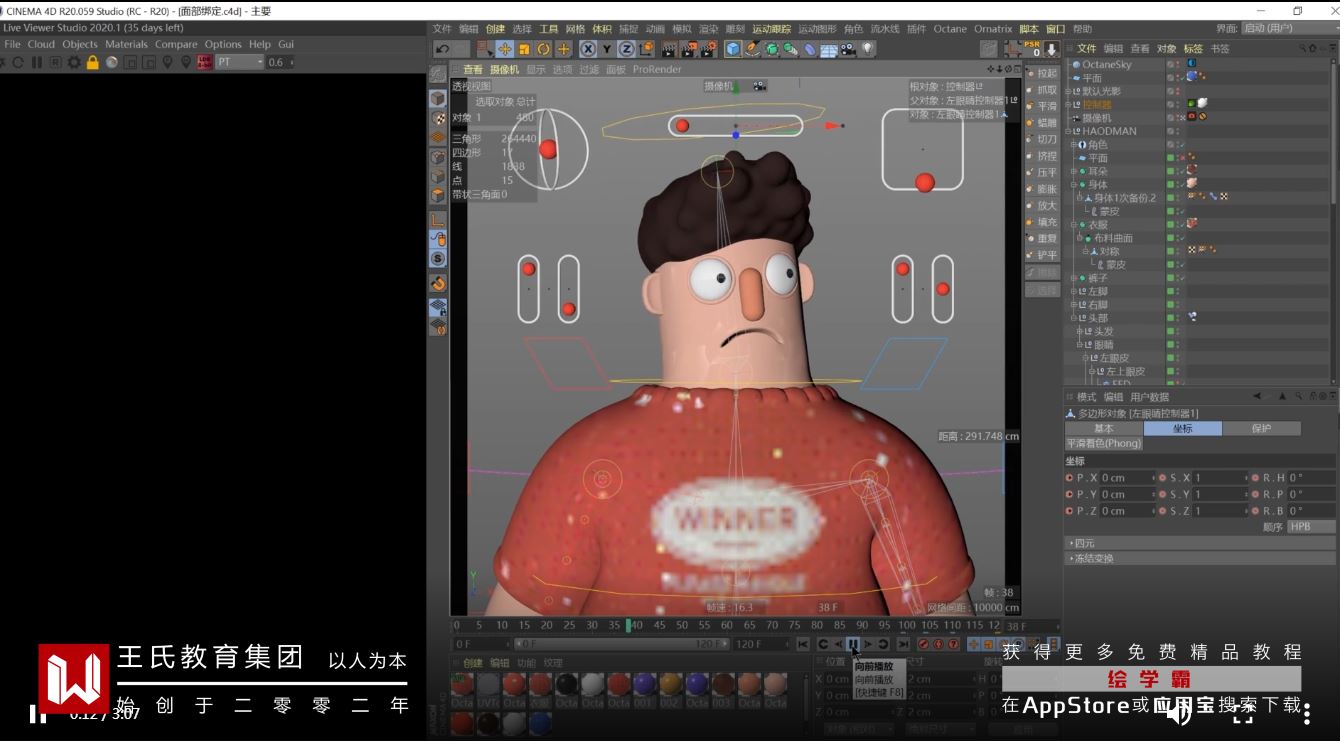
Task: Click the Light bulb icon in toolbar
Action: (x=867, y=49)
